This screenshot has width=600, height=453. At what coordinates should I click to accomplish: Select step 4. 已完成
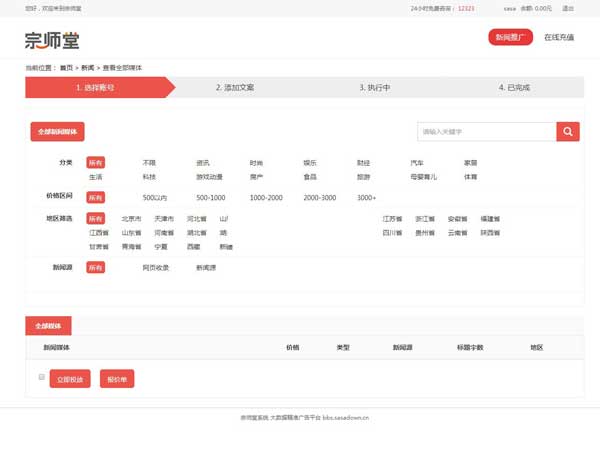pyautogui.click(x=515, y=87)
